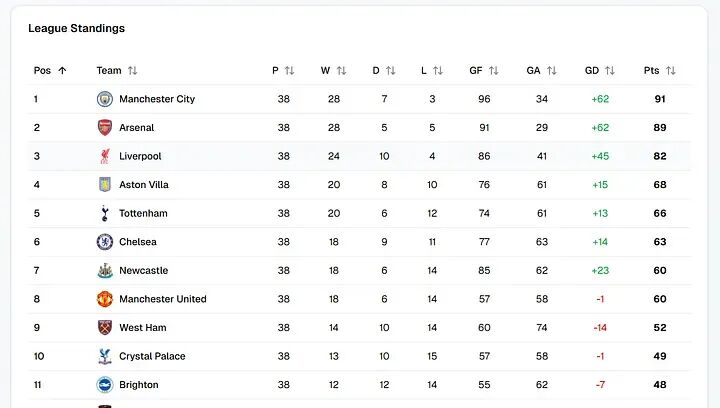Select the Liverpool table row
720x408 pixels.
[360, 156]
